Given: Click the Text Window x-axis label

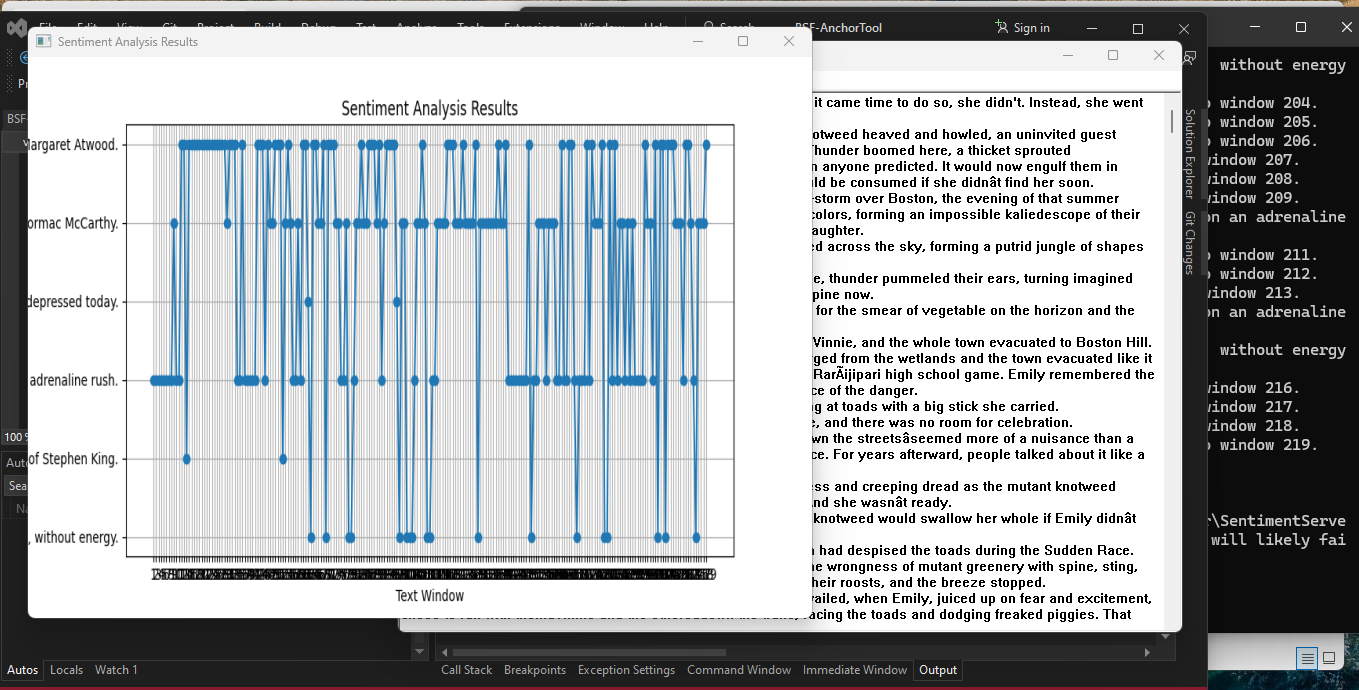Looking at the screenshot, I should (x=430, y=595).
